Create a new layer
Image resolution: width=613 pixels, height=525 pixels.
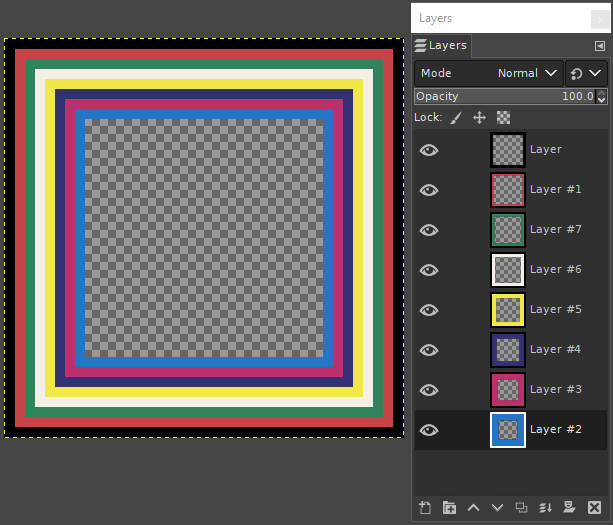[x=425, y=507]
